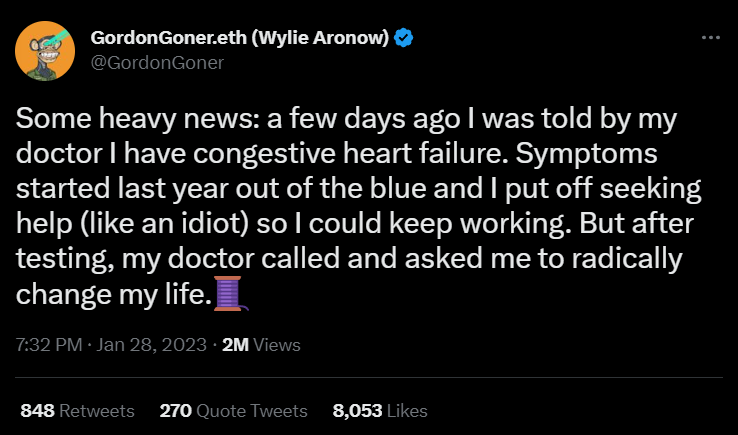Open the three-dot more options menu

pos(711,38)
